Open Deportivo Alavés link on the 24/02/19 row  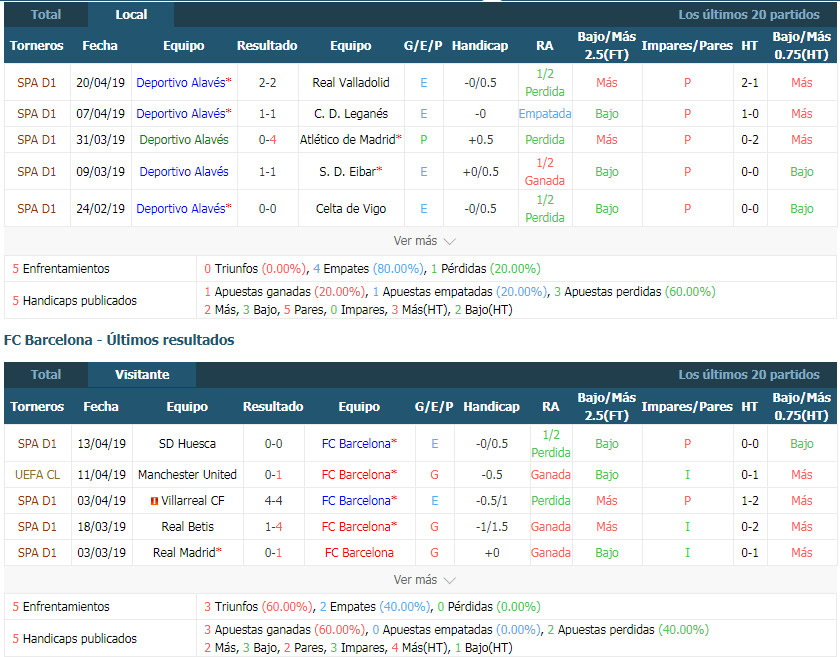[x=184, y=208]
